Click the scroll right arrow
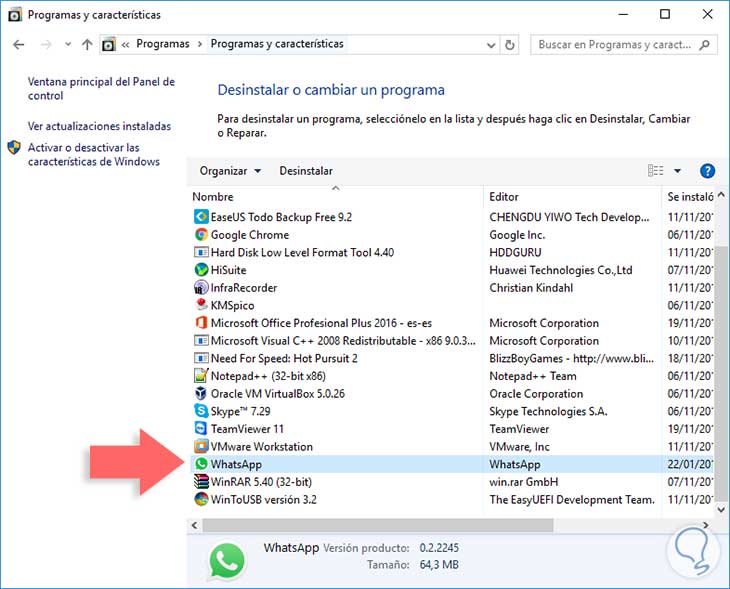The width and height of the screenshot is (730, 589). (706, 525)
